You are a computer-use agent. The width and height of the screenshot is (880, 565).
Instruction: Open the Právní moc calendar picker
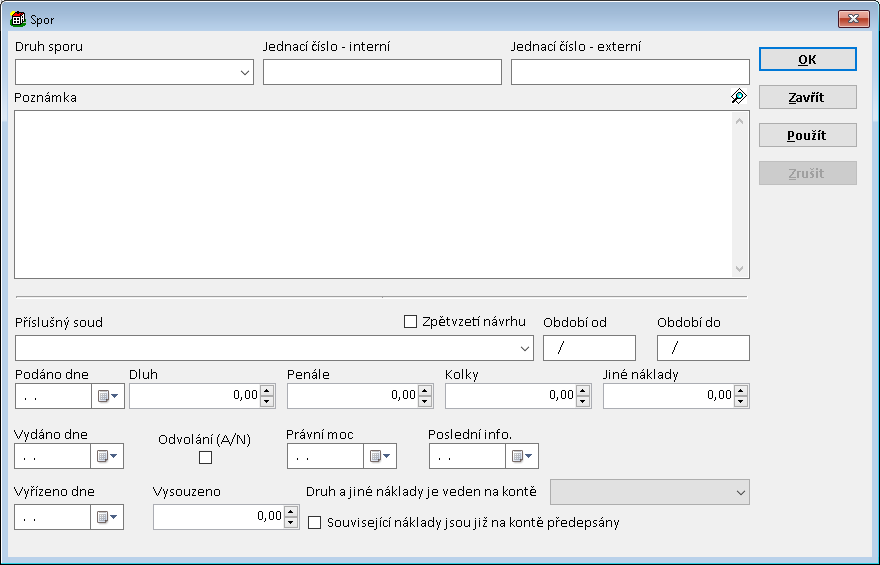380,457
